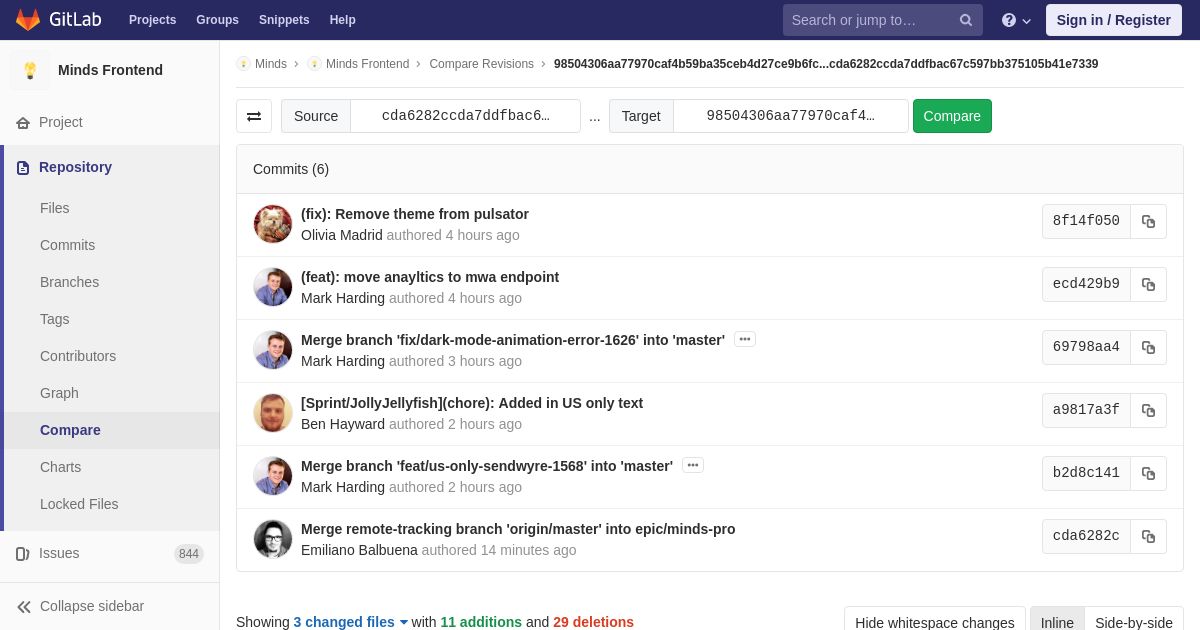Click Compare Revisions breadcrumb
This screenshot has height=630, width=1200.
click(482, 64)
